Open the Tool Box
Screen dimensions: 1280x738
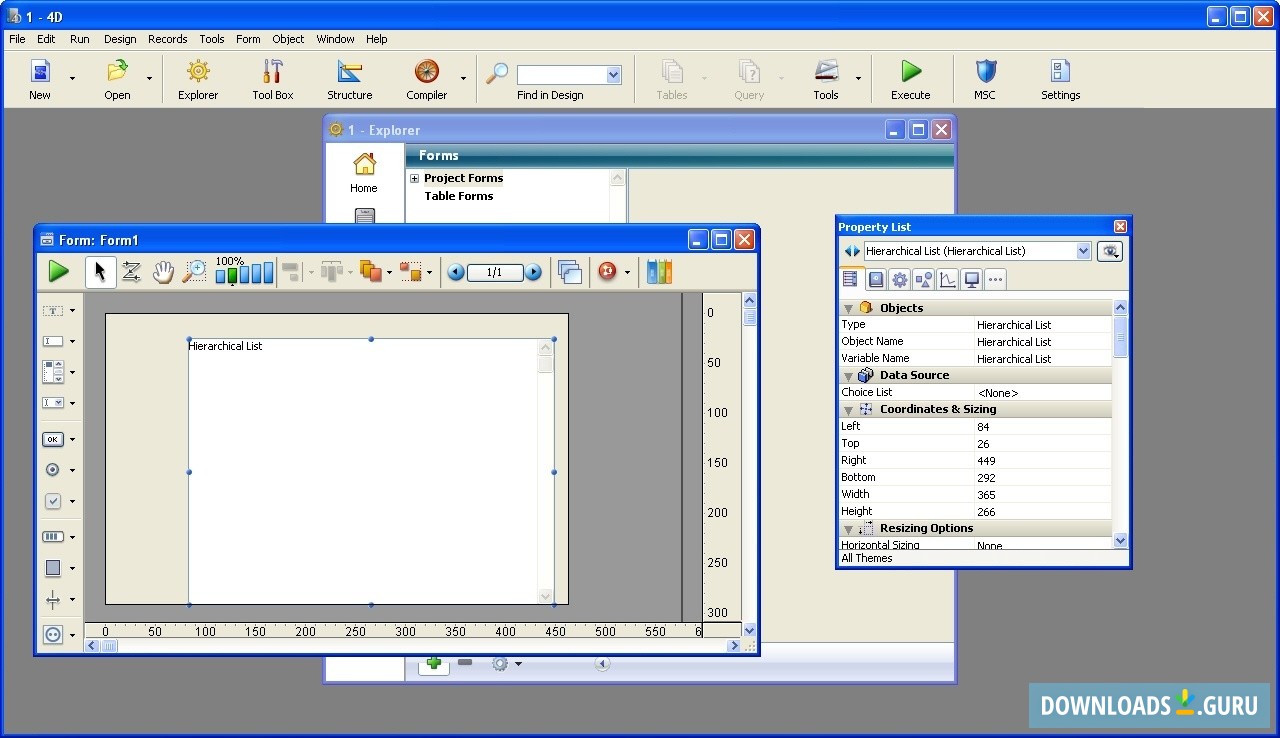point(272,80)
